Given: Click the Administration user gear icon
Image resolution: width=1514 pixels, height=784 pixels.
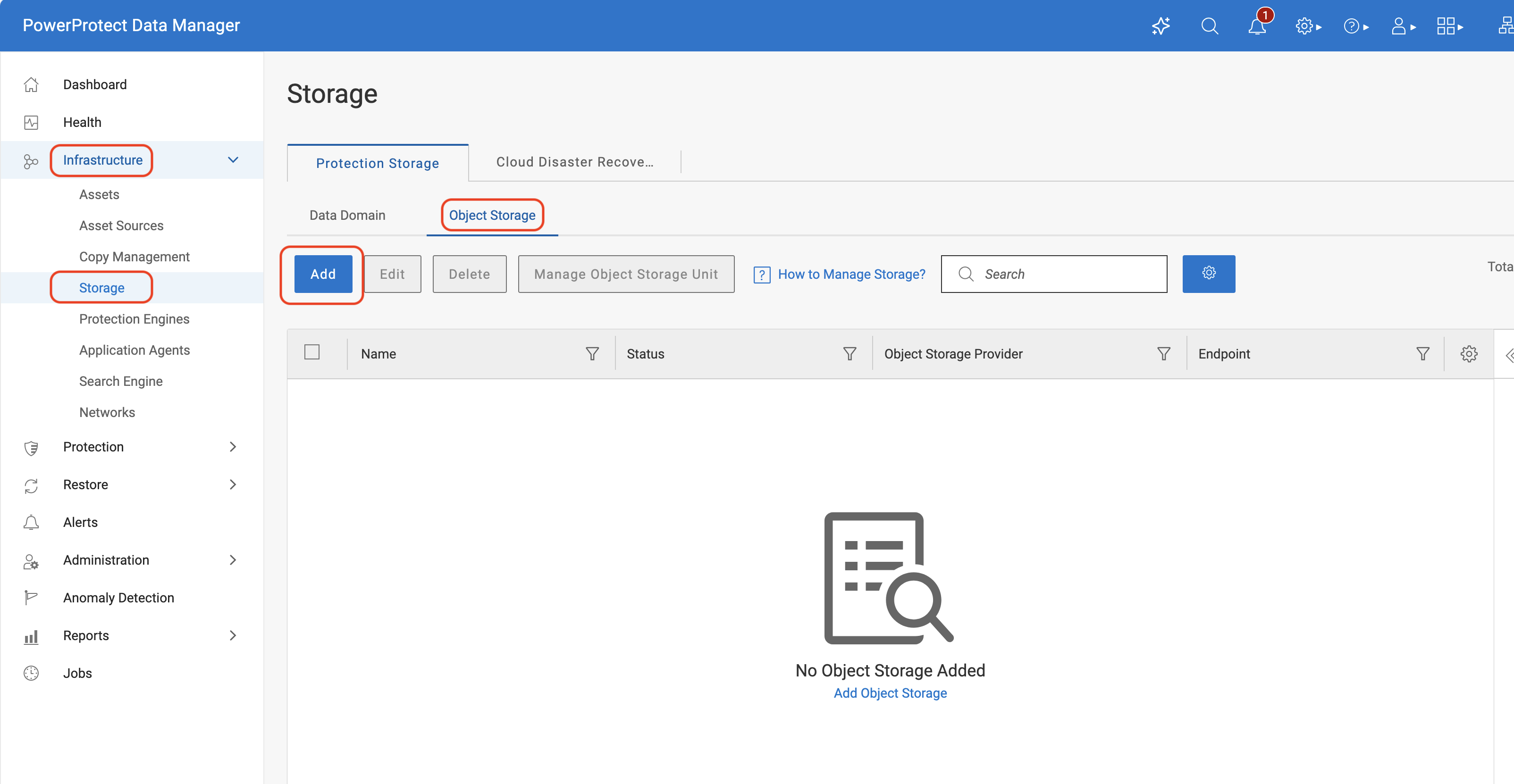Looking at the screenshot, I should point(31,561).
